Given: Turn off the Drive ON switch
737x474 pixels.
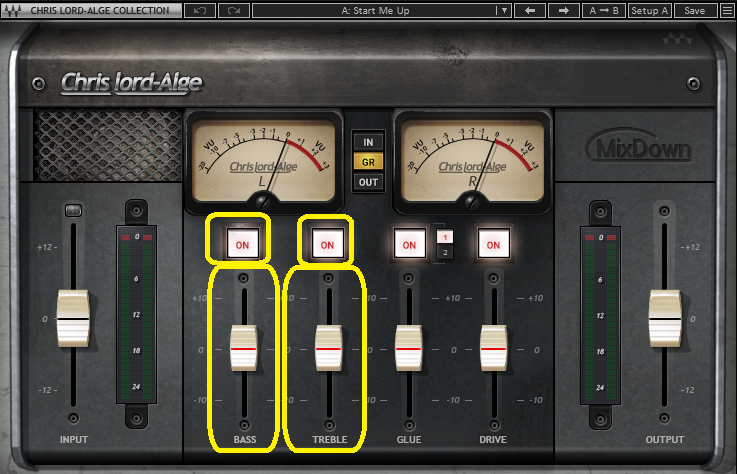Looking at the screenshot, I should tap(491, 243).
